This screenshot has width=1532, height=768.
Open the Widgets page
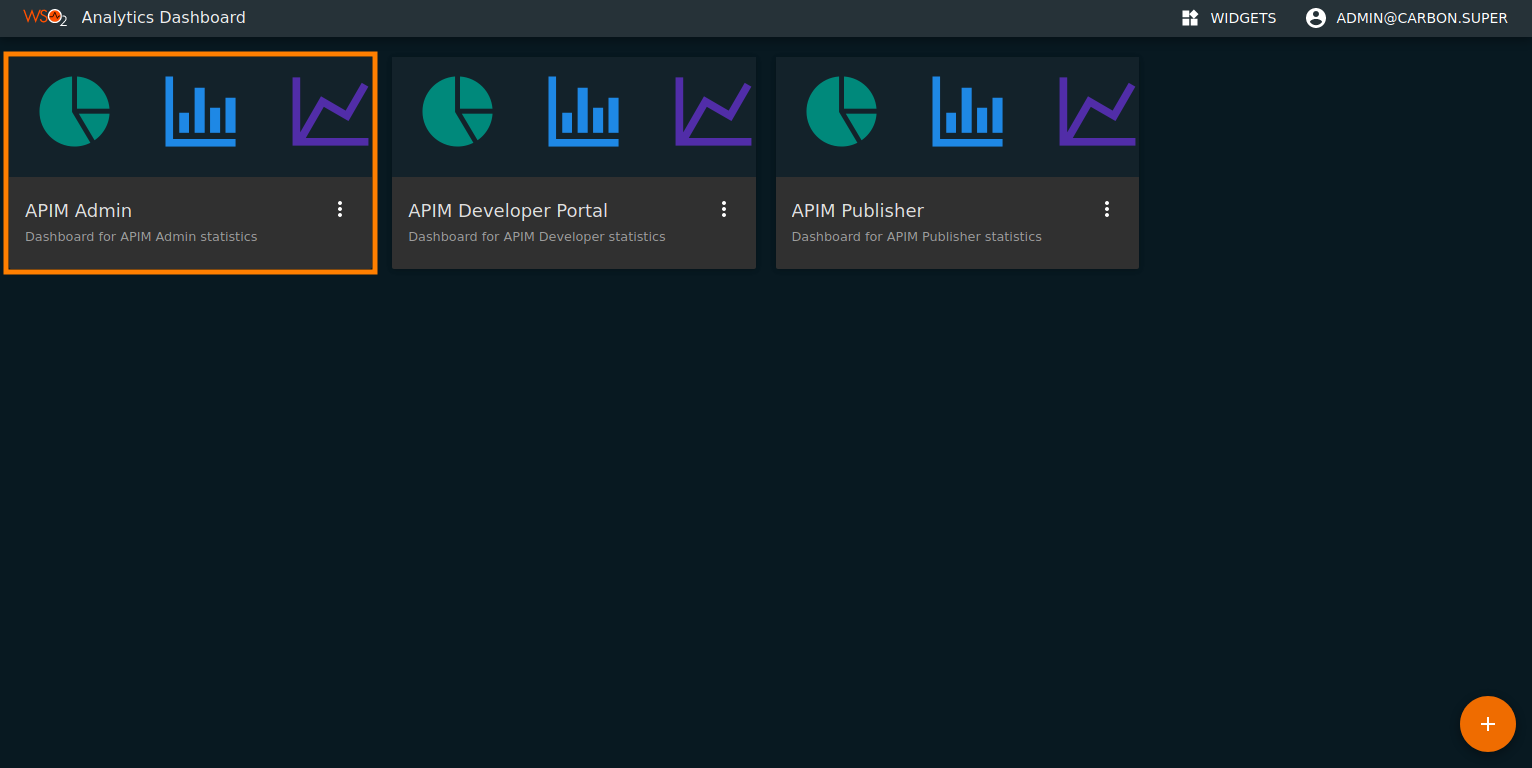point(1229,18)
